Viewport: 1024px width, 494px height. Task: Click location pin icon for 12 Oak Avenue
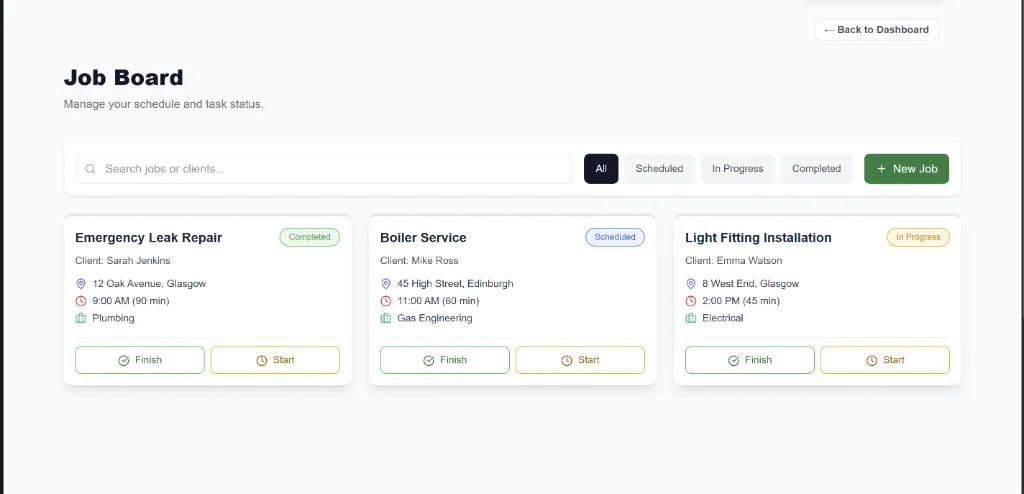coord(81,284)
